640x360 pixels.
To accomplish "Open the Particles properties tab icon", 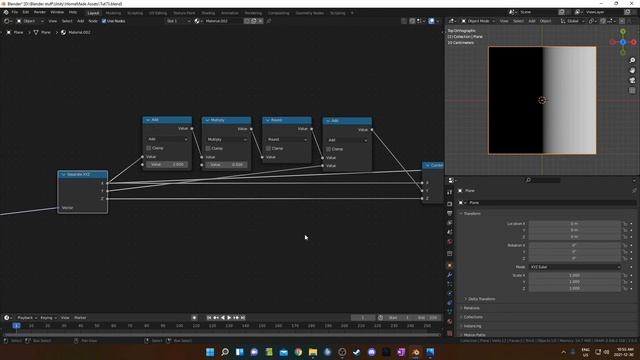I will [x=450, y=284].
